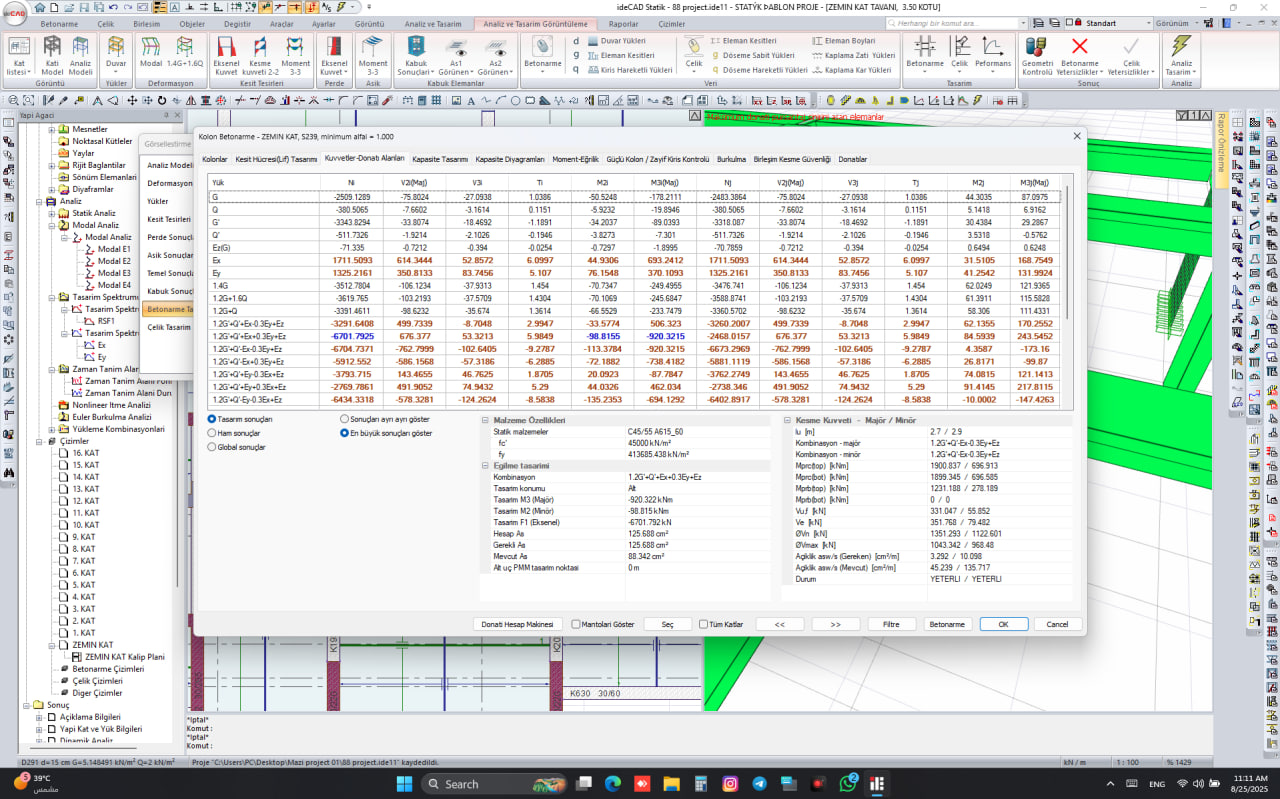Open File Explorer from the taskbar
Viewport: 1280px width, 799px height.
point(671,784)
